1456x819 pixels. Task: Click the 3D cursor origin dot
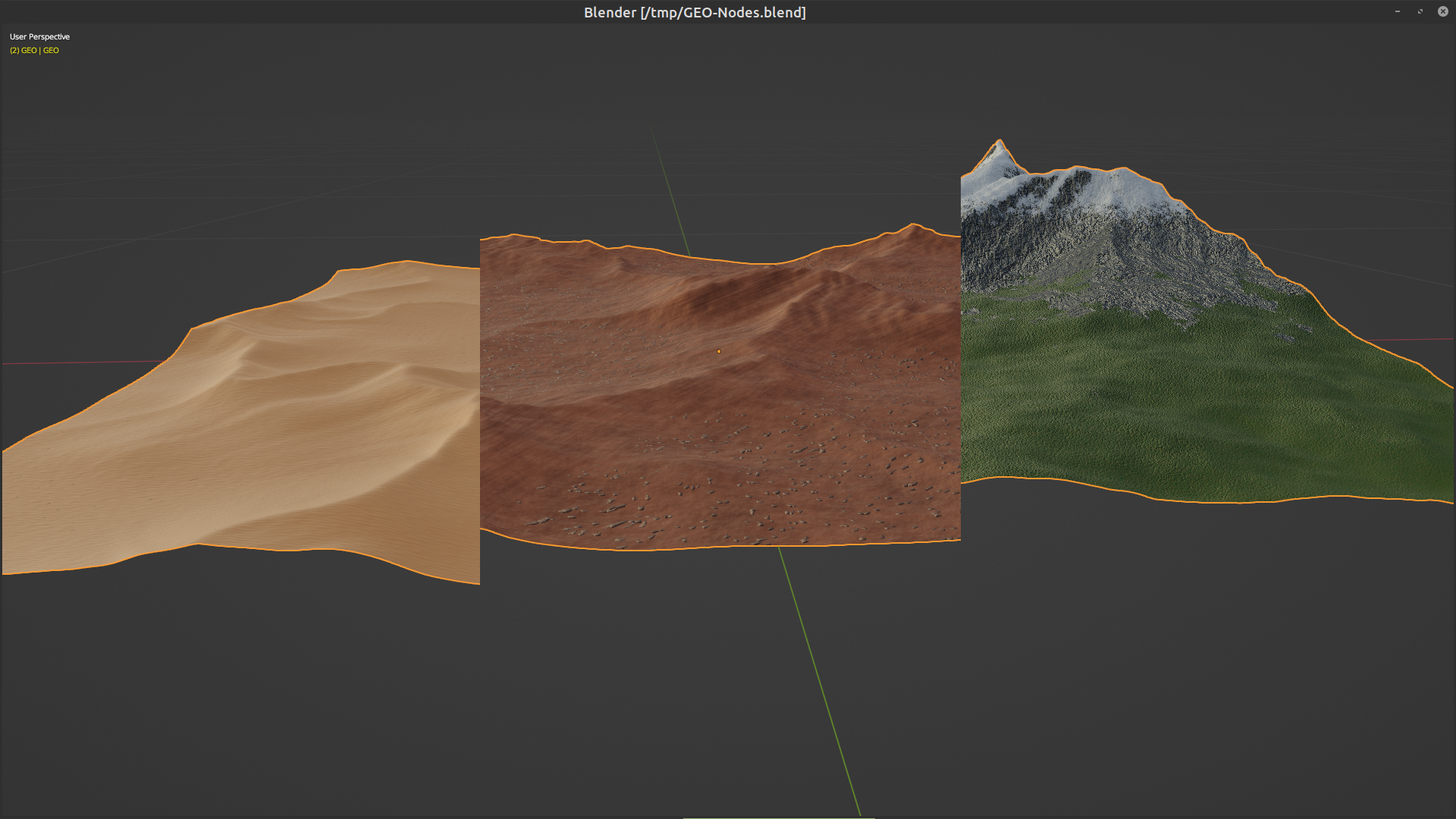click(x=717, y=352)
